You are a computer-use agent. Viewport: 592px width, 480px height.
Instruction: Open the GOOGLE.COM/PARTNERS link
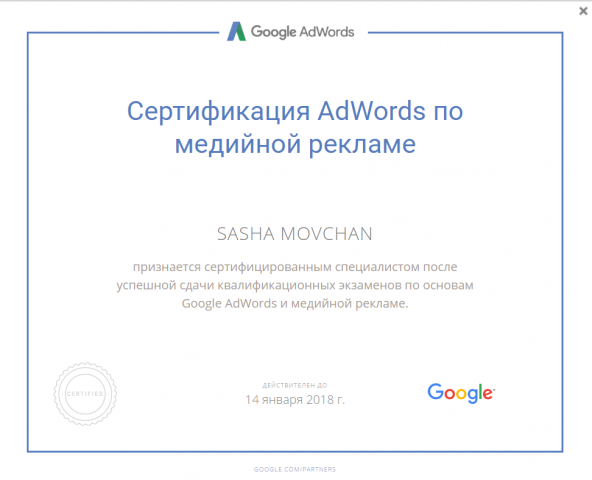click(294, 469)
